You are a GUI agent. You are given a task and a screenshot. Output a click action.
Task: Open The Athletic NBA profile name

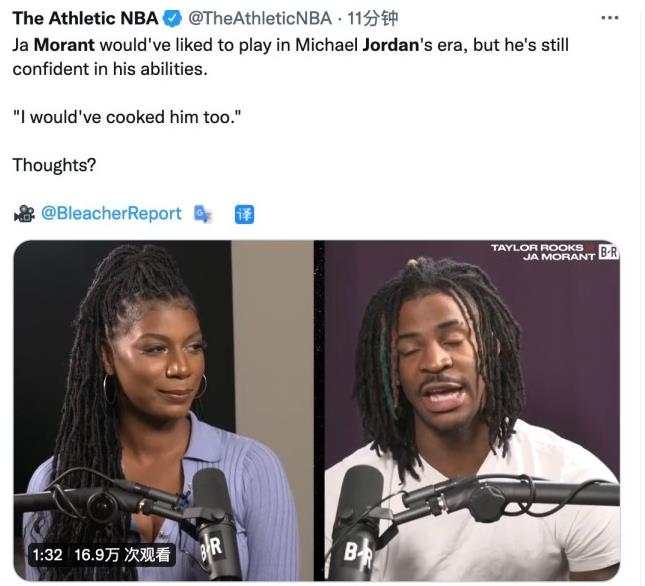86,18
